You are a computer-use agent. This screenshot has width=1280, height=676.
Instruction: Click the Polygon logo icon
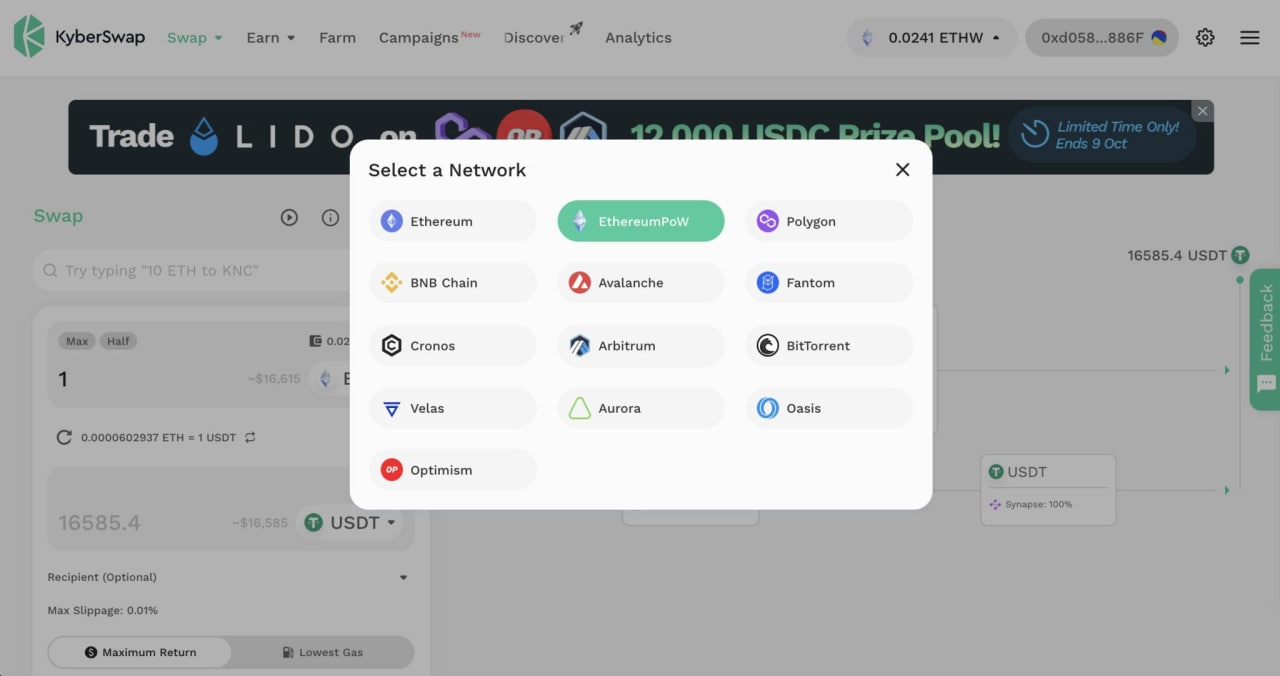(x=767, y=221)
